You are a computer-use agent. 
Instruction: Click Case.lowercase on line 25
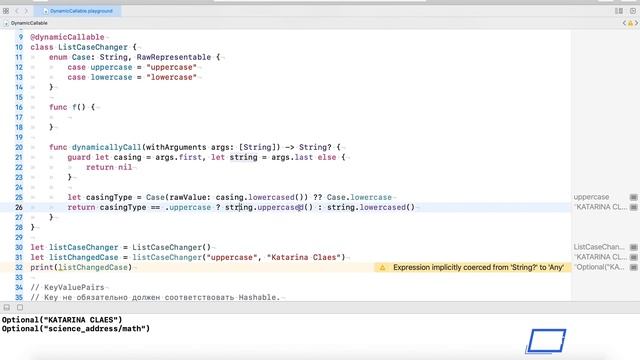[359, 198]
